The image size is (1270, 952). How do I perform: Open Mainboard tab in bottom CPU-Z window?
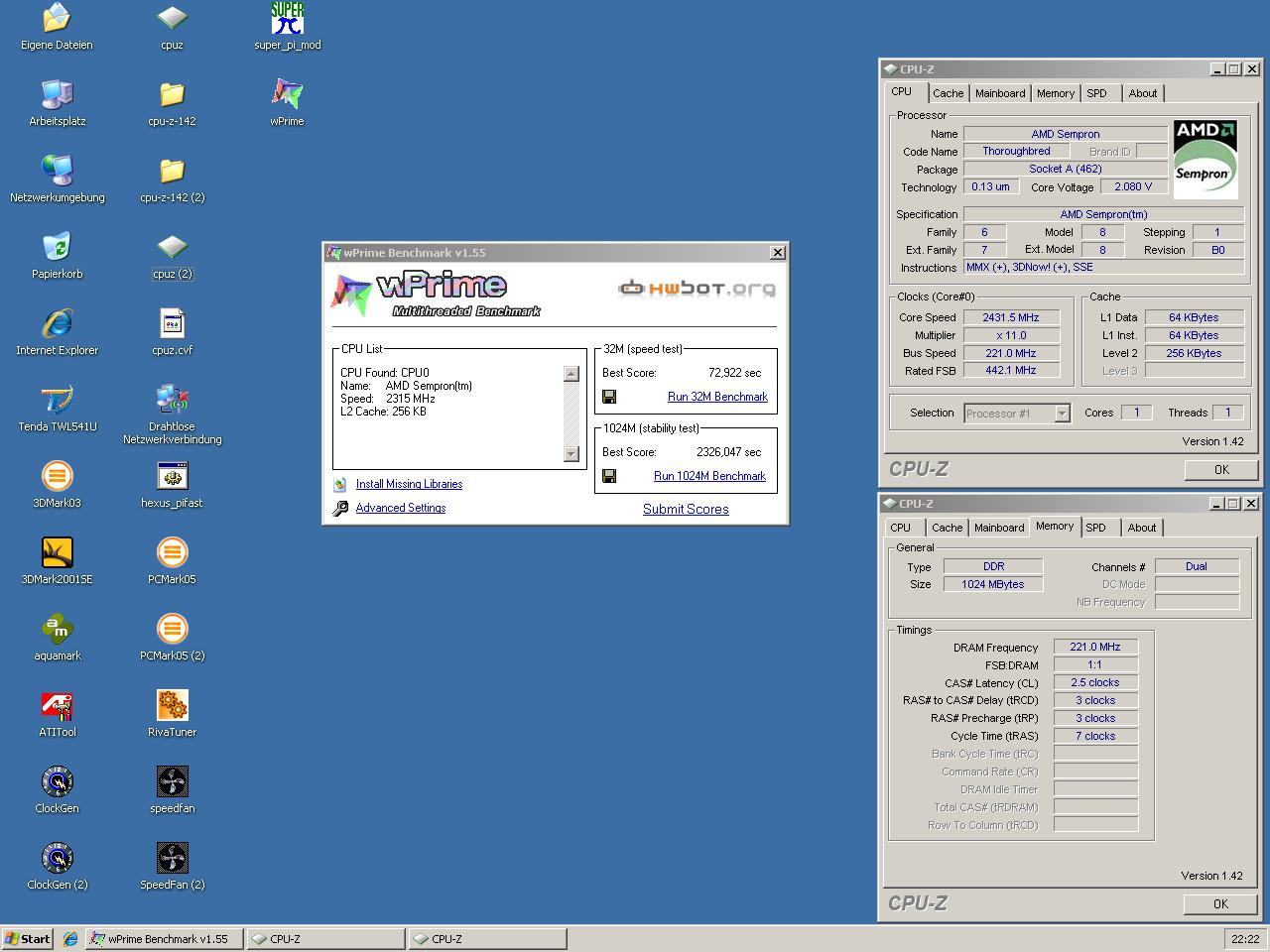tap(999, 528)
